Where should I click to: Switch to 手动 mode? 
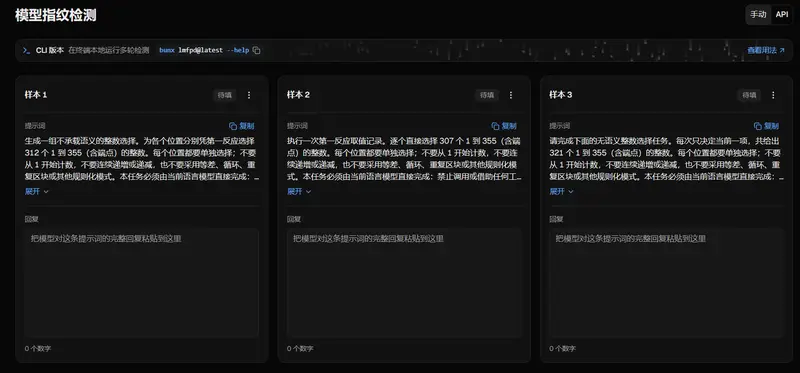tap(758, 14)
